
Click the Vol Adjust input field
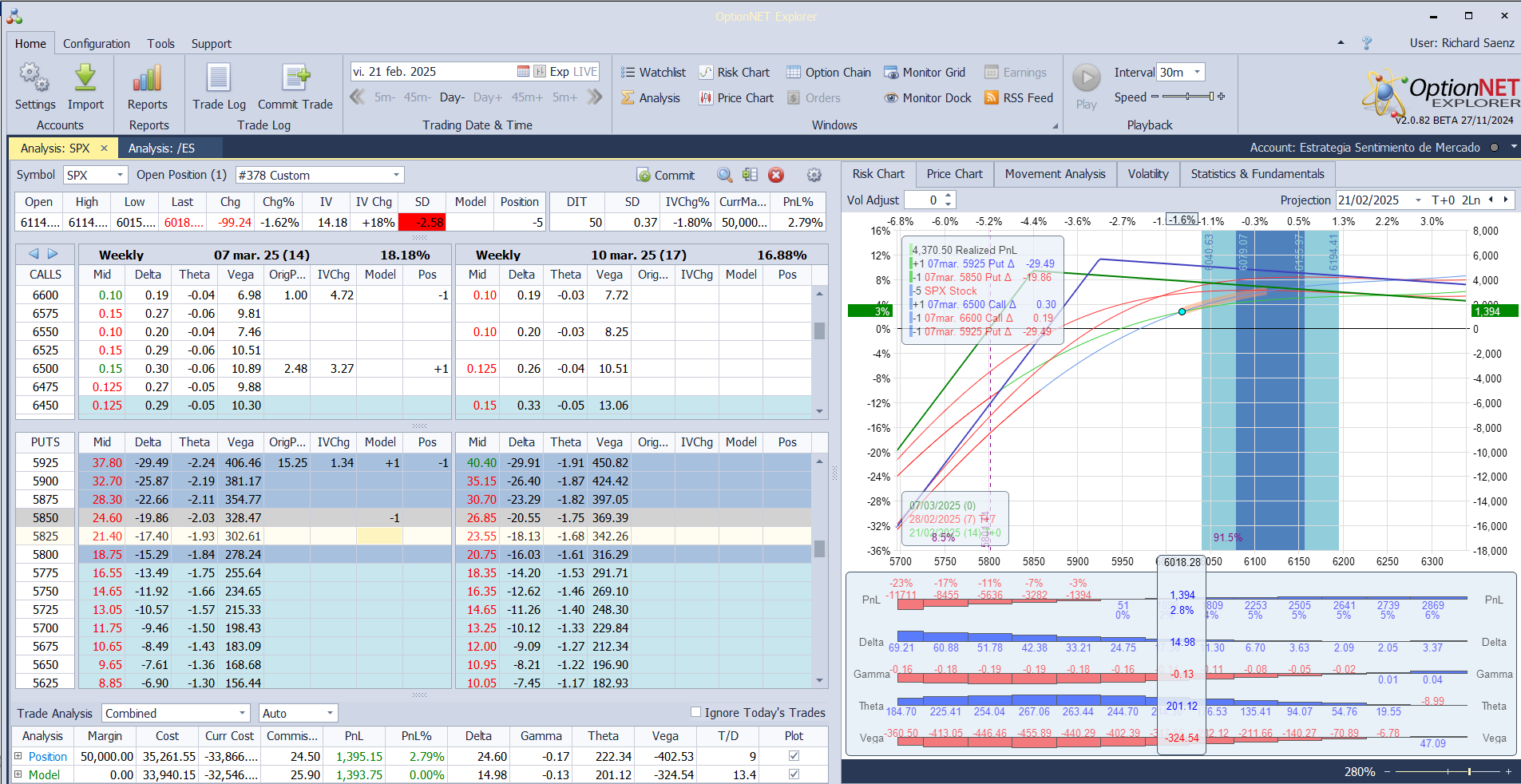(924, 200)
